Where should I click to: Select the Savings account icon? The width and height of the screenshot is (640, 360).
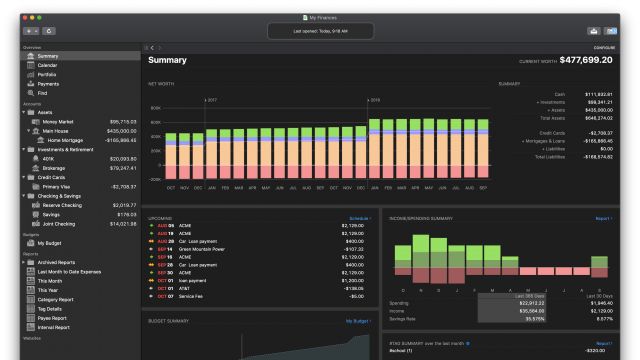36,214
